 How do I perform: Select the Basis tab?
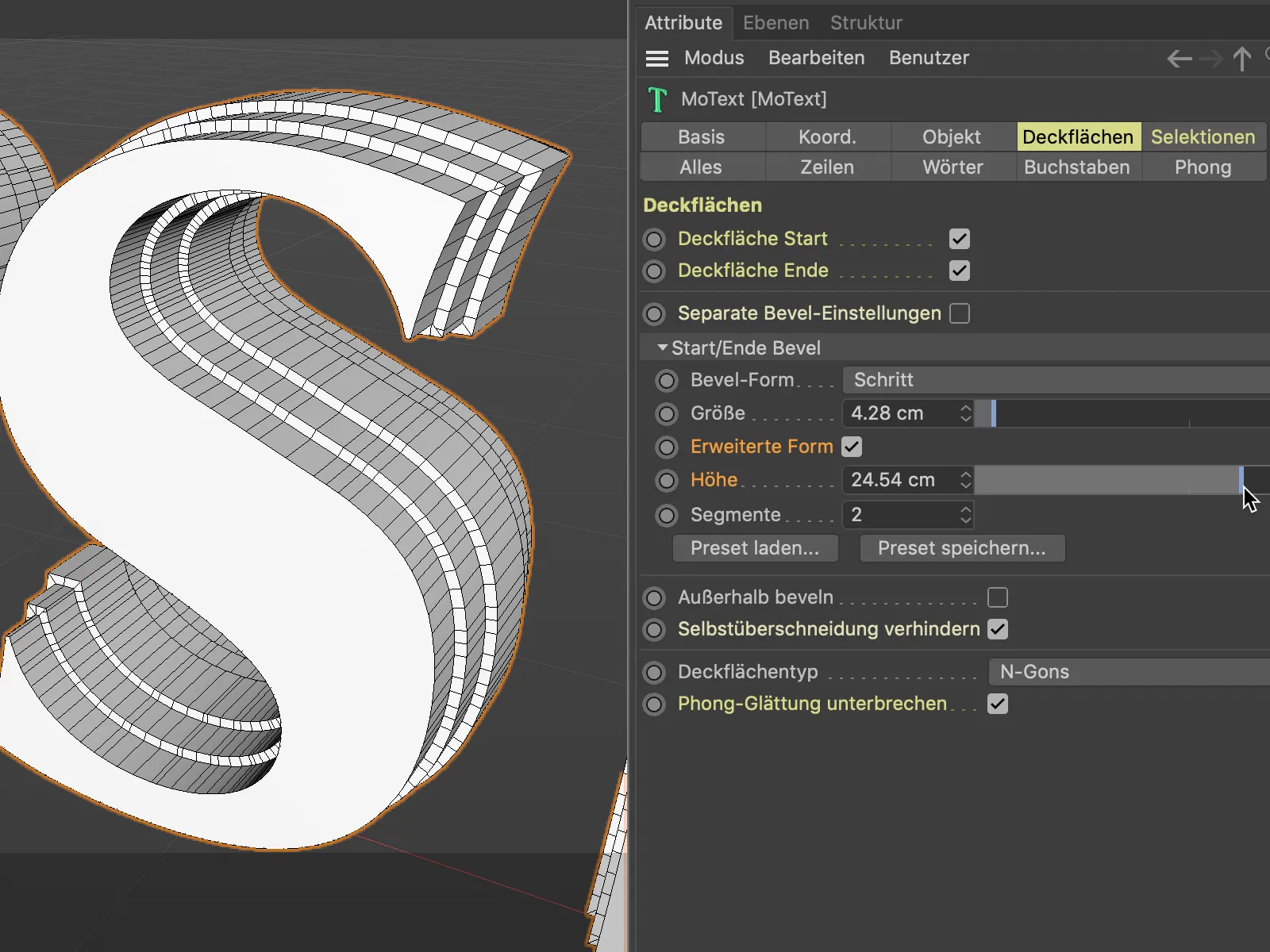[x=702, y=136]
